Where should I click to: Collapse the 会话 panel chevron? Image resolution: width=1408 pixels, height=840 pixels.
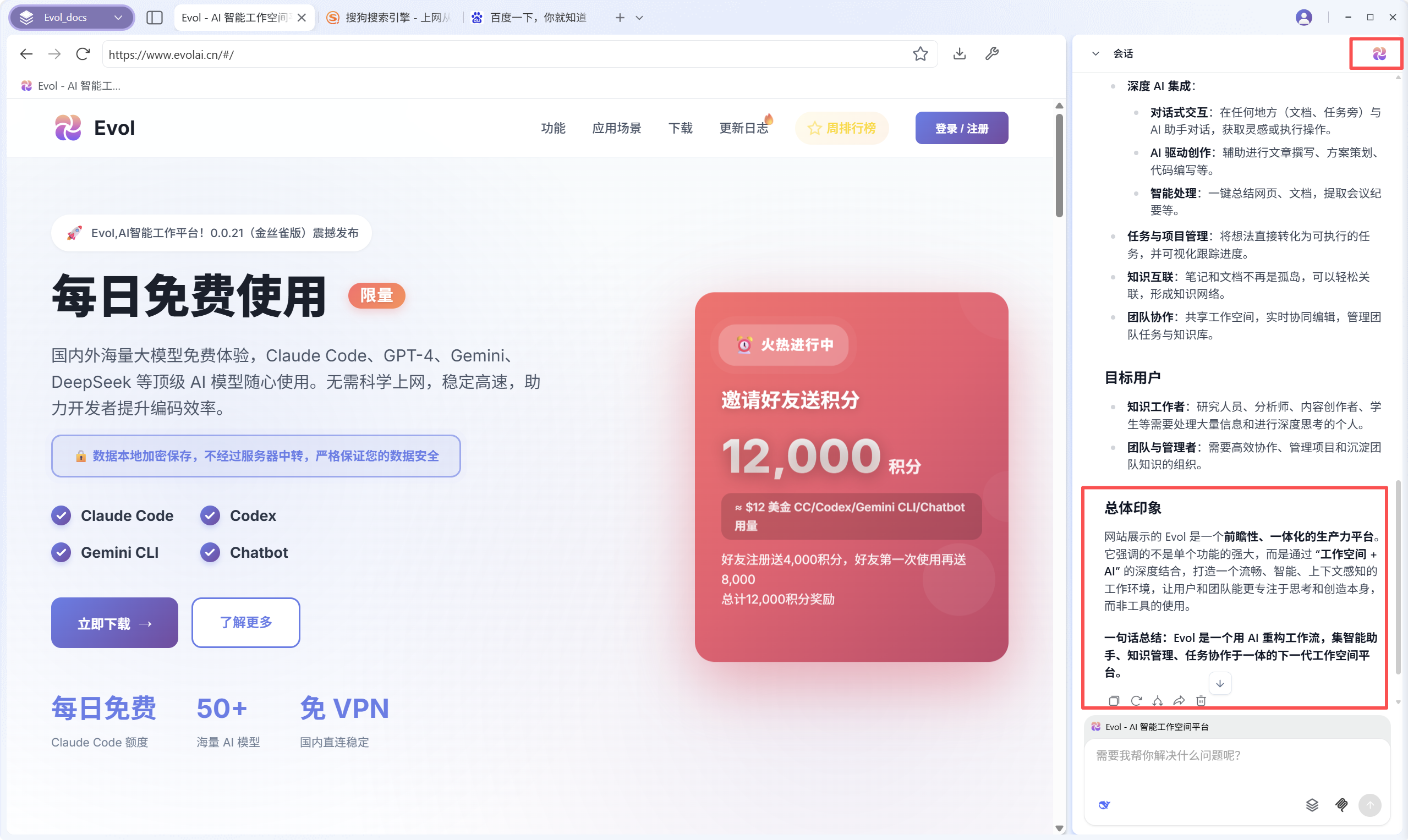[1095, 54]
